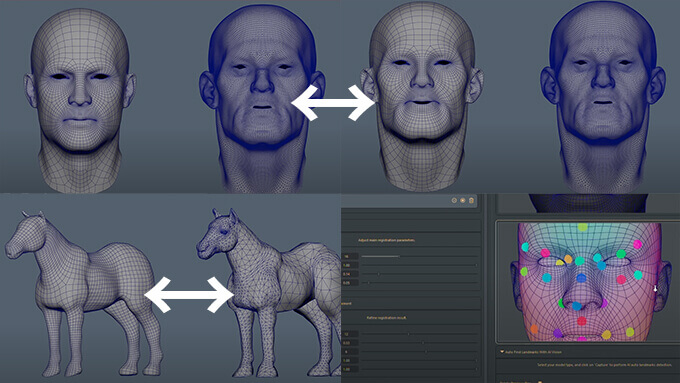Click the white arrow between the two heads
This screenshot has width=680, height=383.
click(333, 103)
